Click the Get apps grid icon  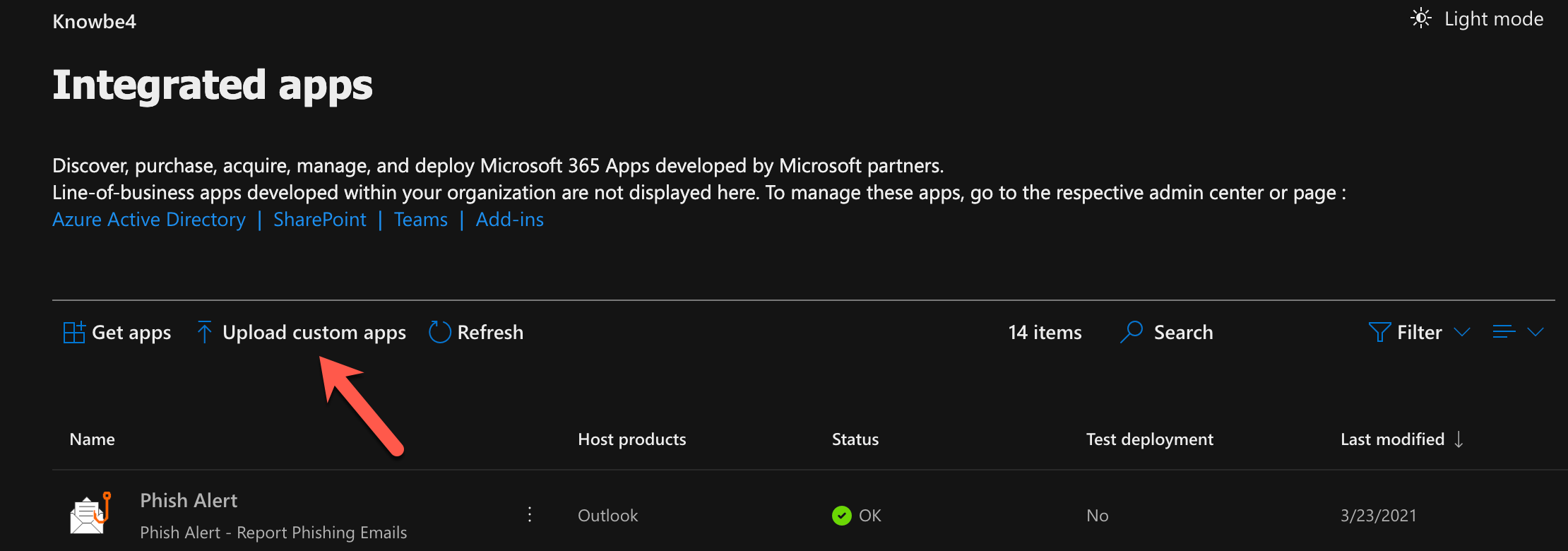point(74,332)
